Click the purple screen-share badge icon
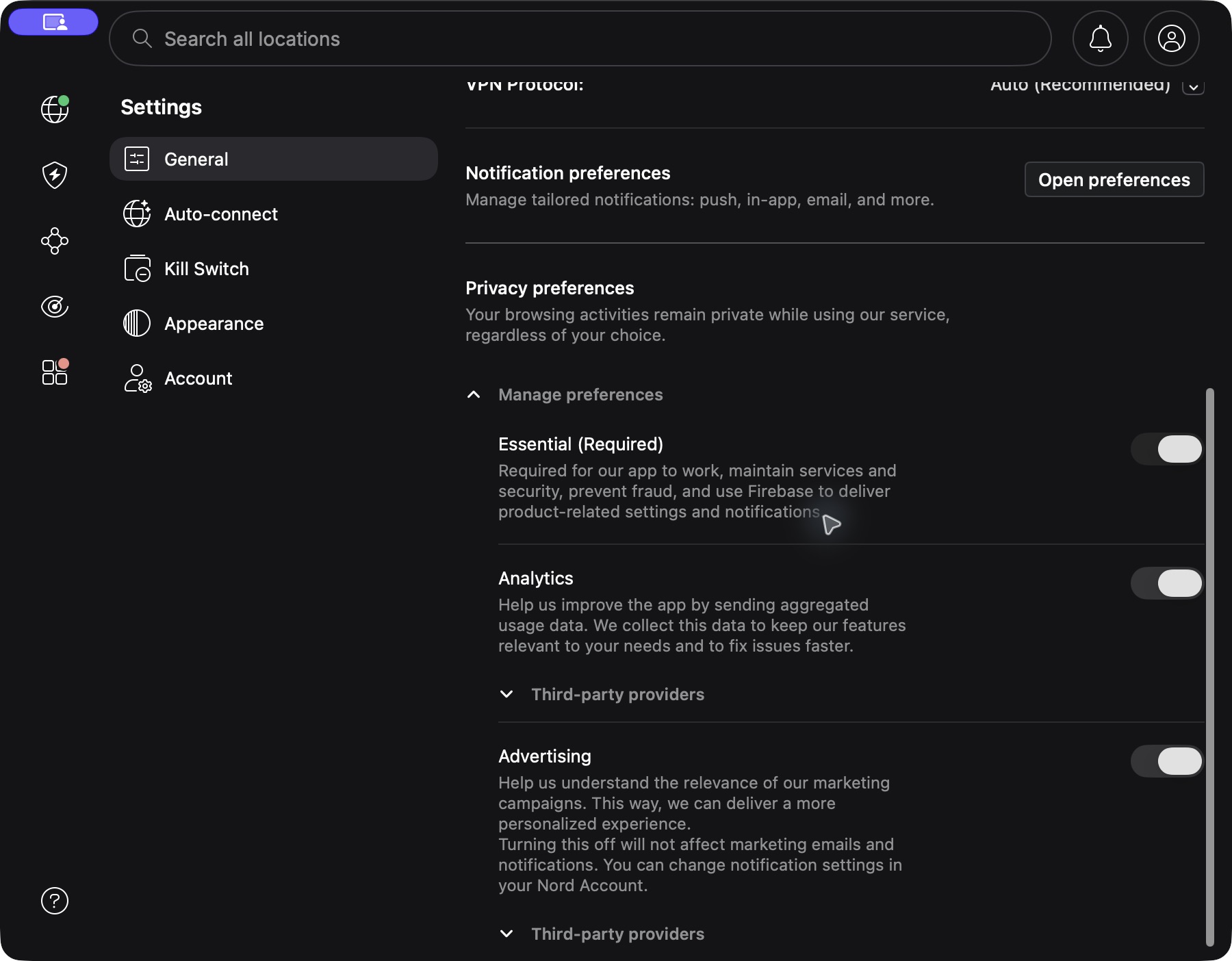 (x=53, y=22)
